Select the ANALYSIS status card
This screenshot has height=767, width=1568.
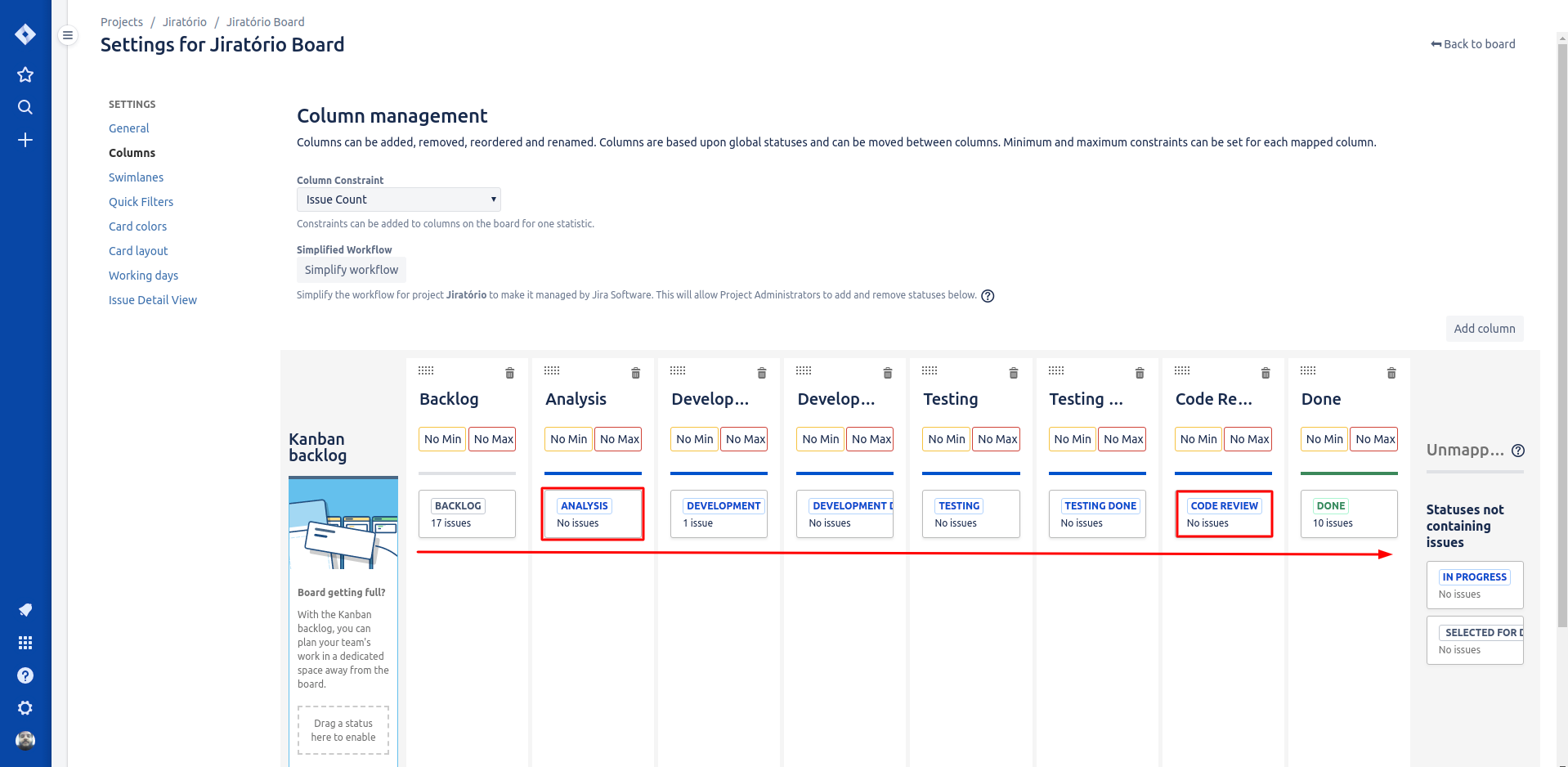[593, 514]
